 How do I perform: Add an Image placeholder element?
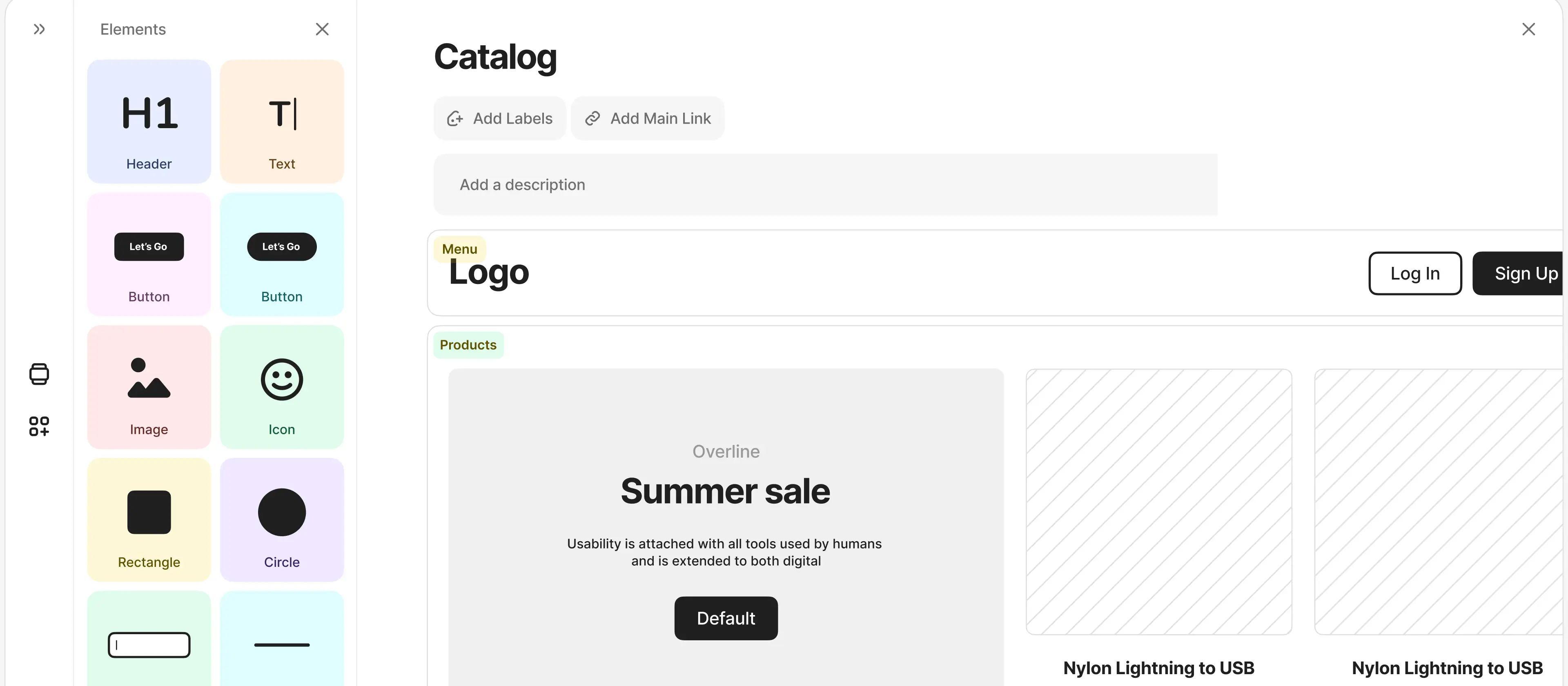(x=149, y=387)
